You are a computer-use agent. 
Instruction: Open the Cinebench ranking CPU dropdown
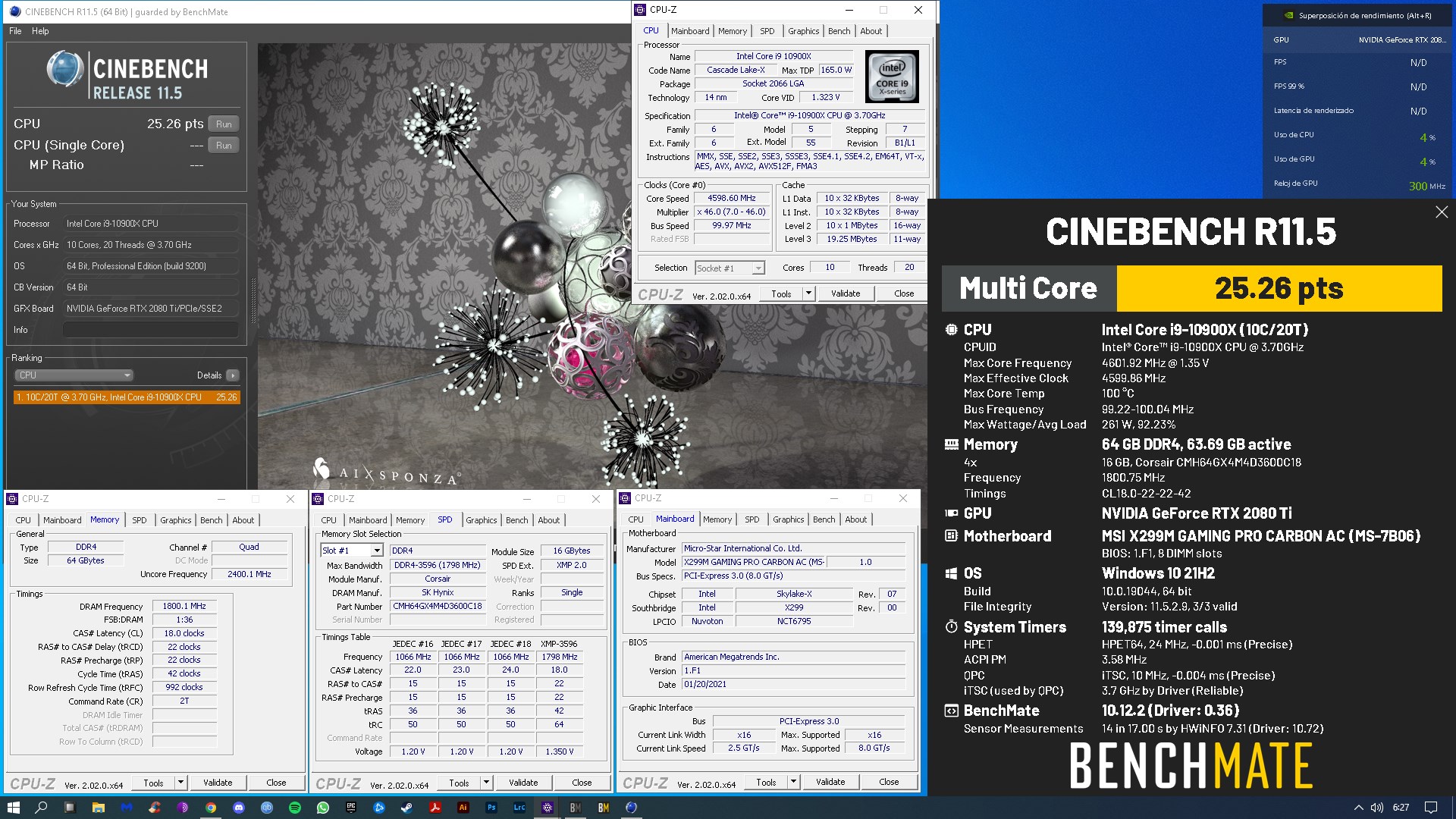(x=74, y=375)
